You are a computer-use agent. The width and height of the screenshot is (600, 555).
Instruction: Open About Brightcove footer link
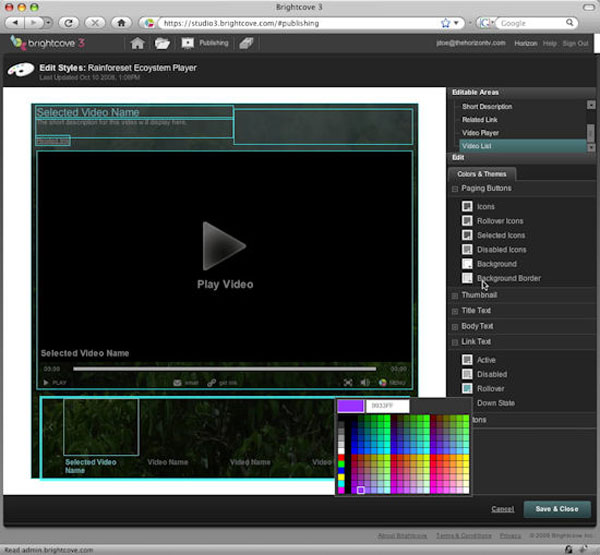coord(402,535)
